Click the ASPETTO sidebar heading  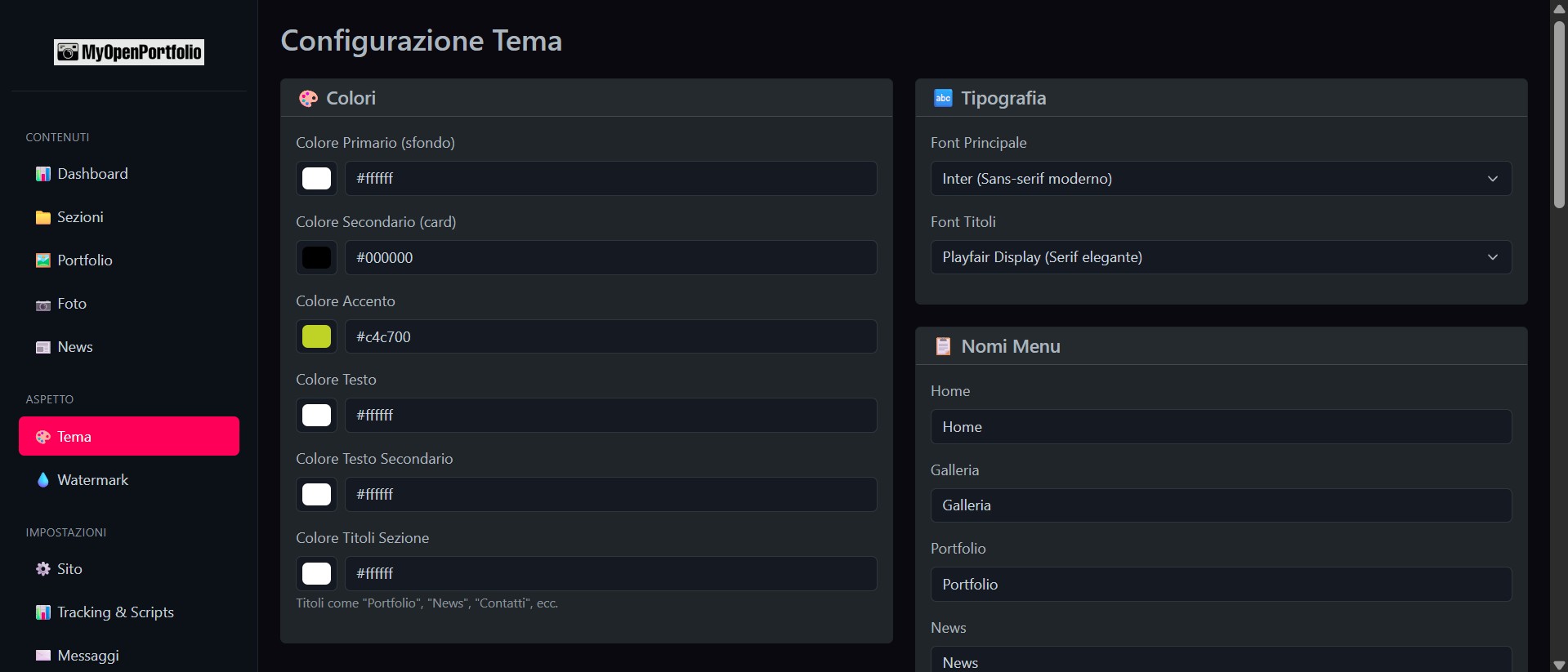point(49,399)
